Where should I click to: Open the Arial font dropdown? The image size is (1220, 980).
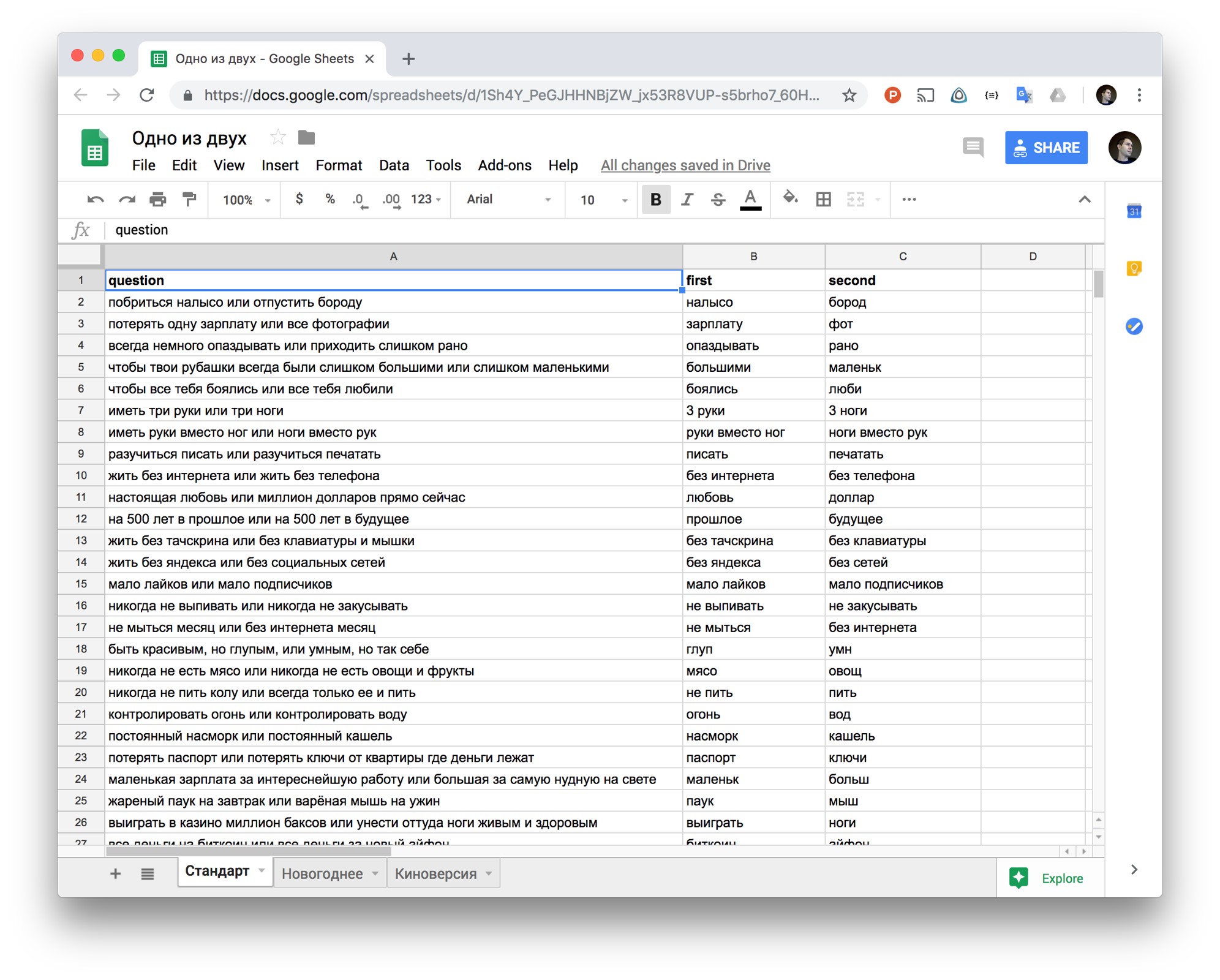[x=508, y=199]
